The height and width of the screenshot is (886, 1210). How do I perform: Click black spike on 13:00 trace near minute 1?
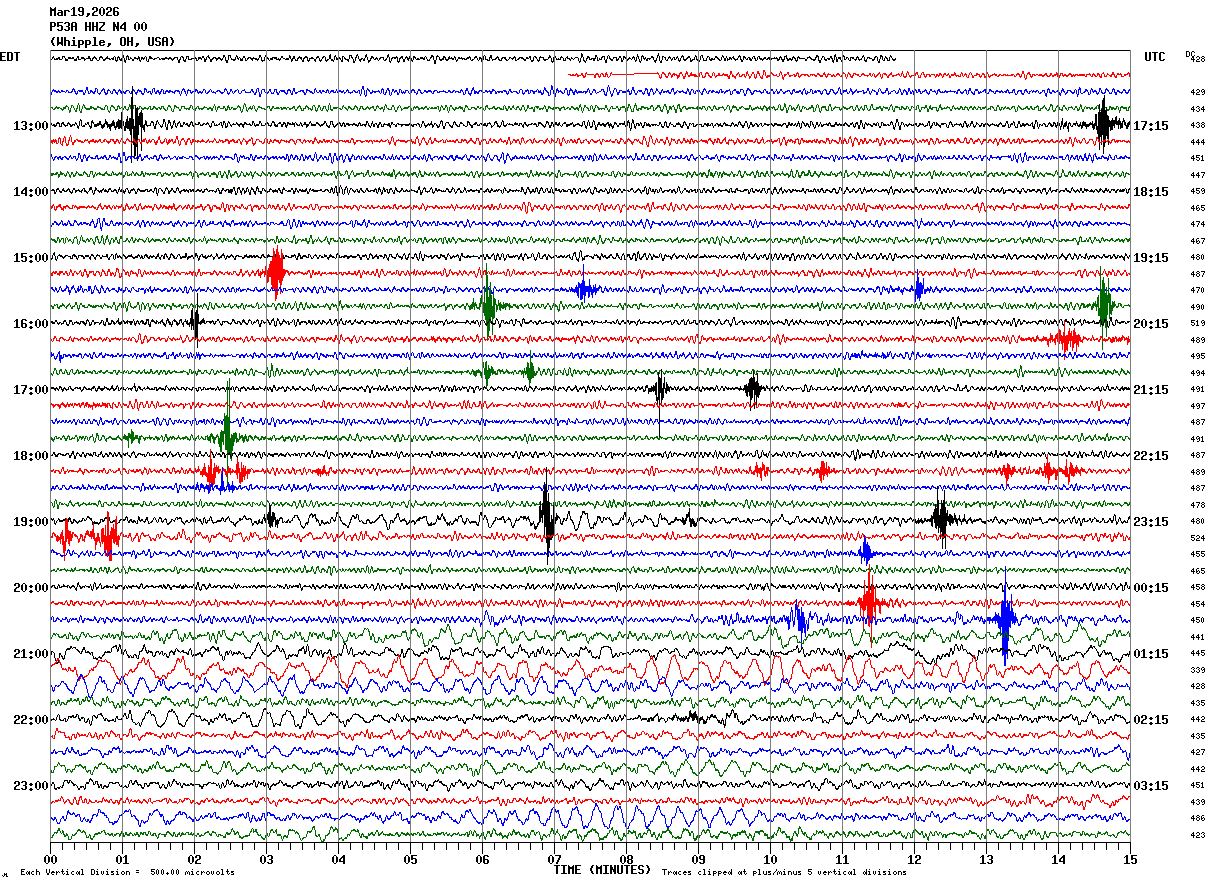(135, 124)
